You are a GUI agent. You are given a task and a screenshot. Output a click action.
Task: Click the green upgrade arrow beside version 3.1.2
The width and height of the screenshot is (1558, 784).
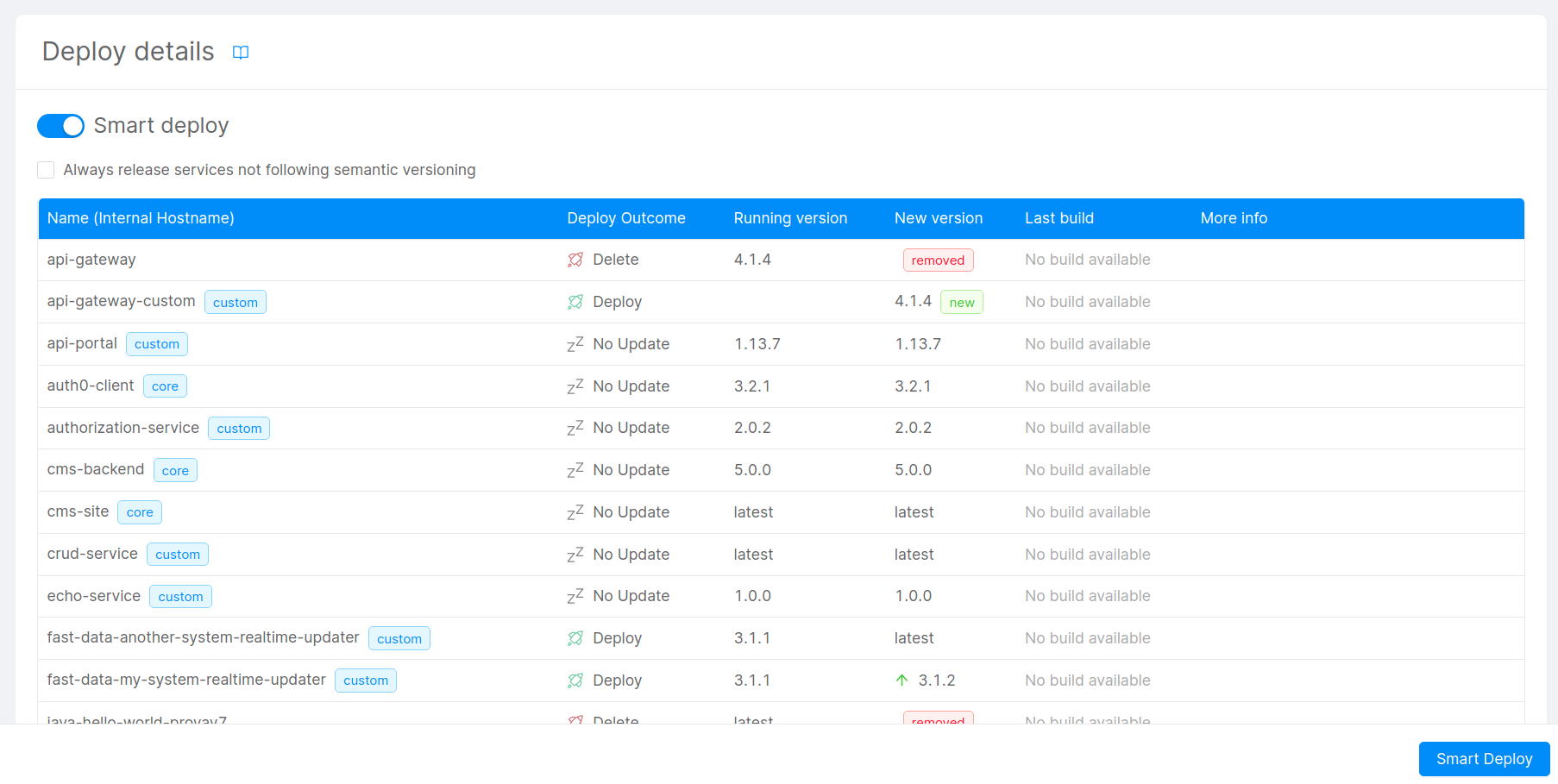(901, 680)
